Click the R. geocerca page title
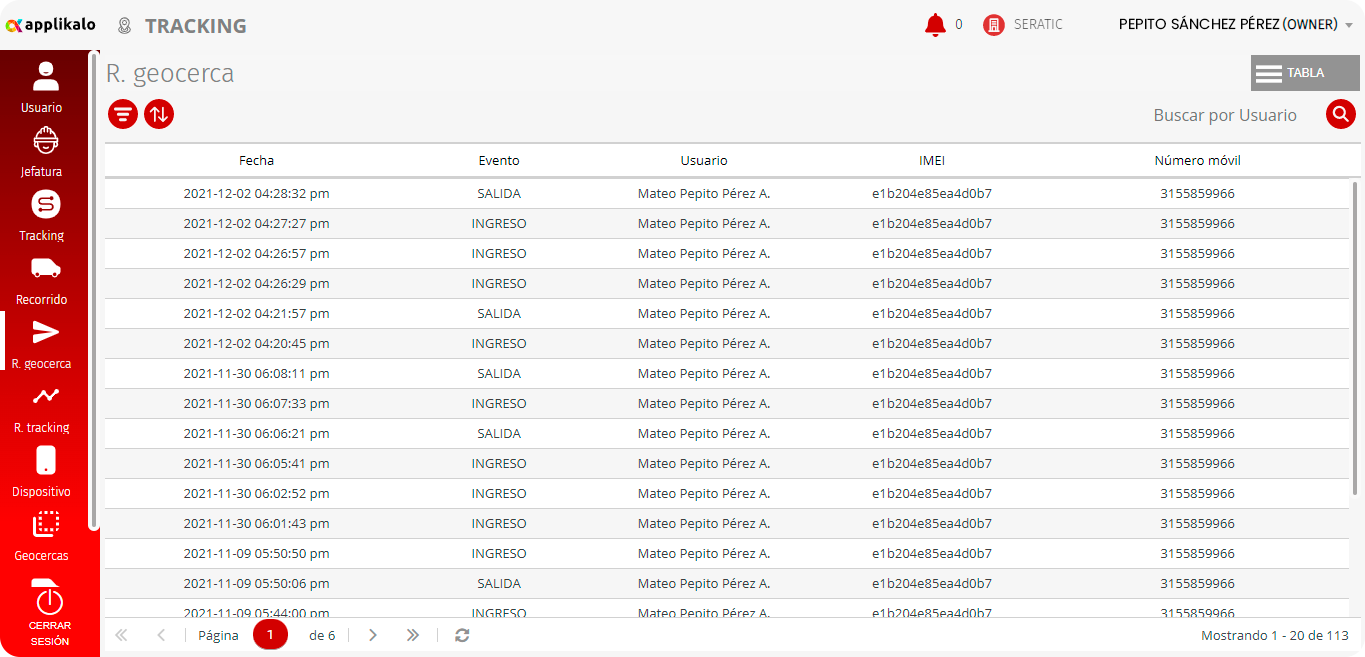 pyautogui.click(x=170, y=73)
